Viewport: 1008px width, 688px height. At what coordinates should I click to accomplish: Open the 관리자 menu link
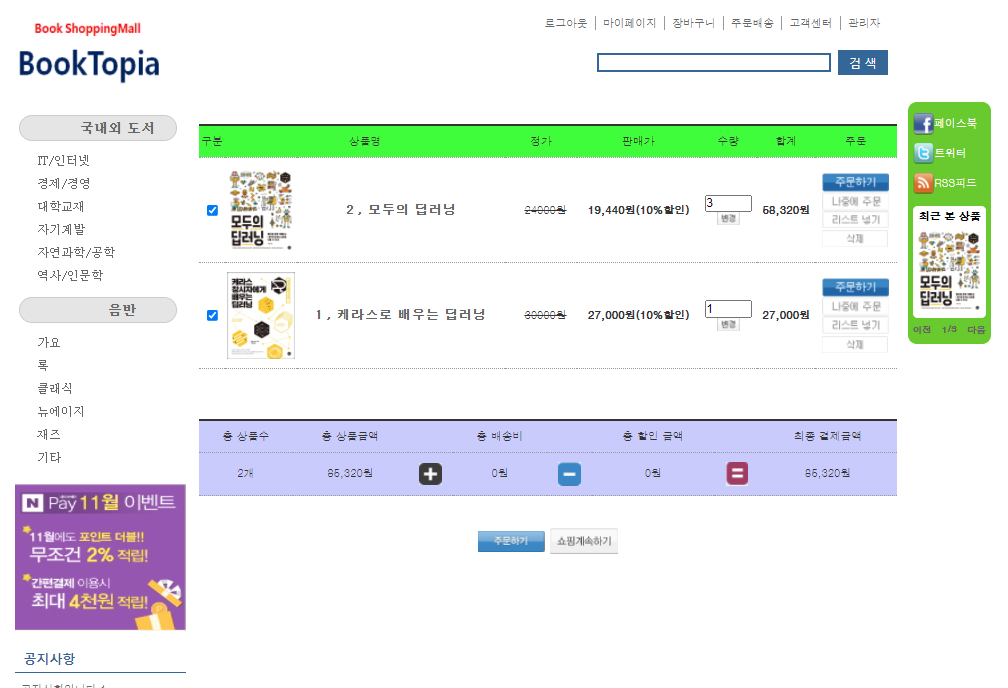tap(864, 23)
